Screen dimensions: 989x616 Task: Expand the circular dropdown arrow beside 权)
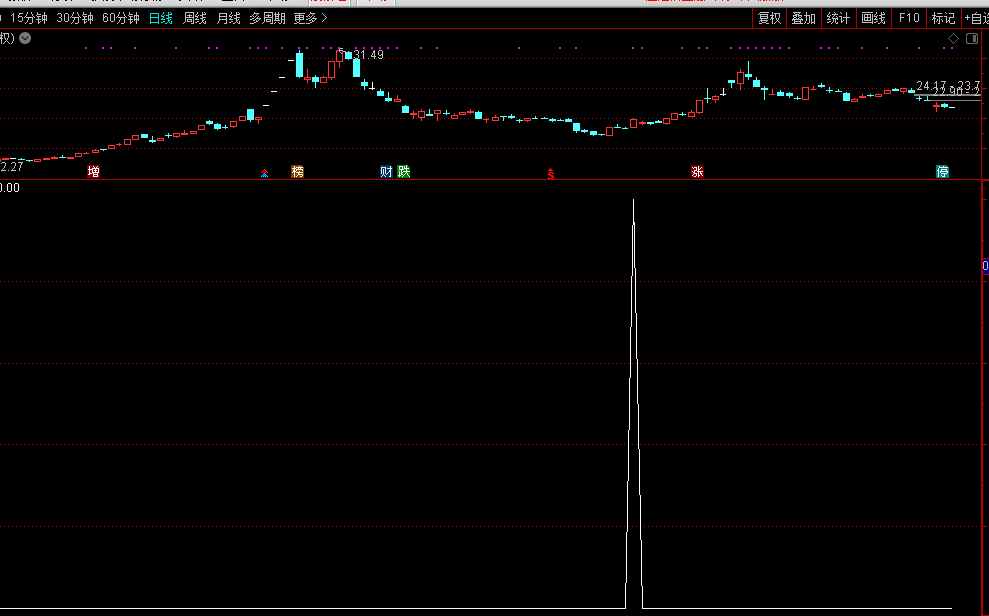point(25,39)
